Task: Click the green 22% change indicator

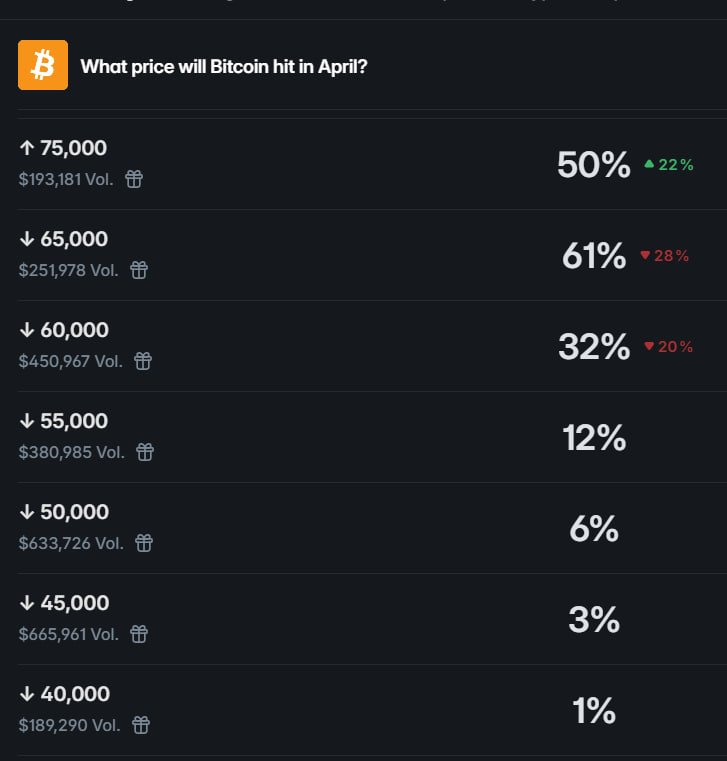Action: (669, 165)
